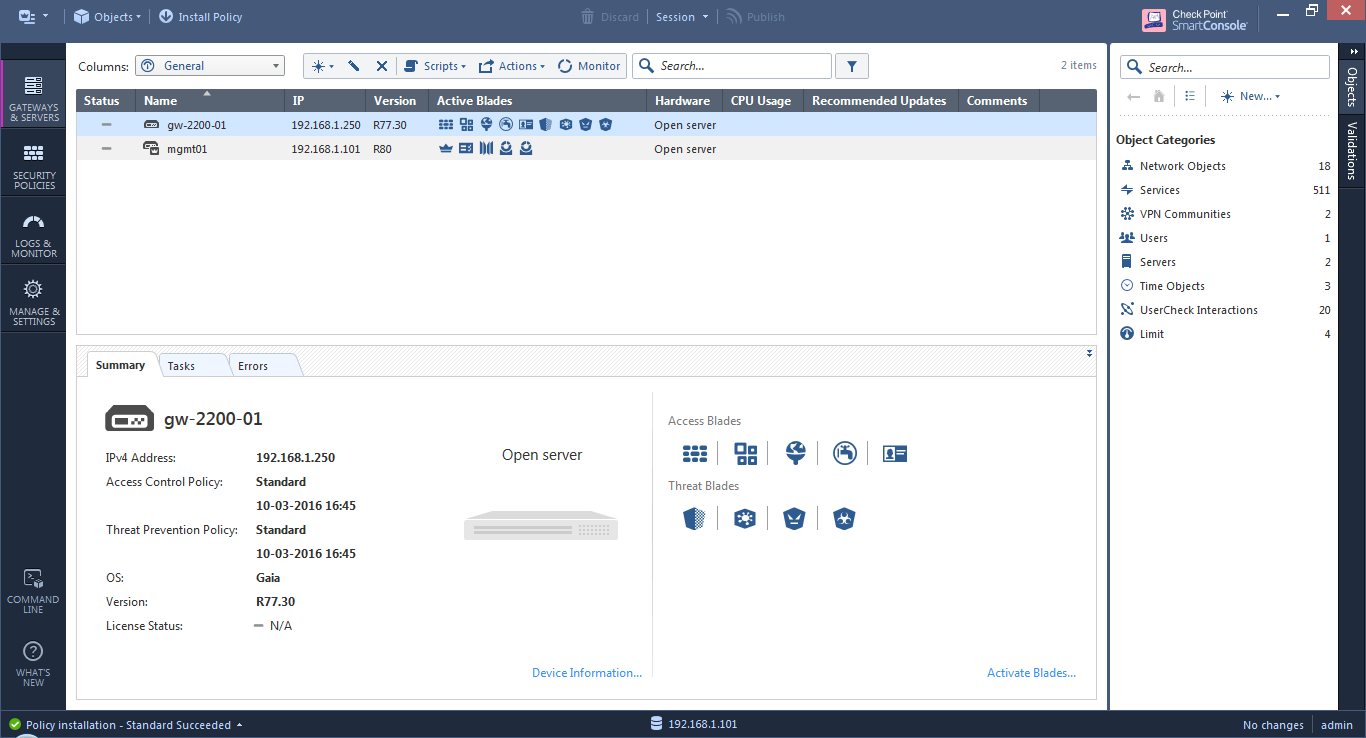Click the Monitor button
The height and width of the screenshot is (738, 1366).
589,66
